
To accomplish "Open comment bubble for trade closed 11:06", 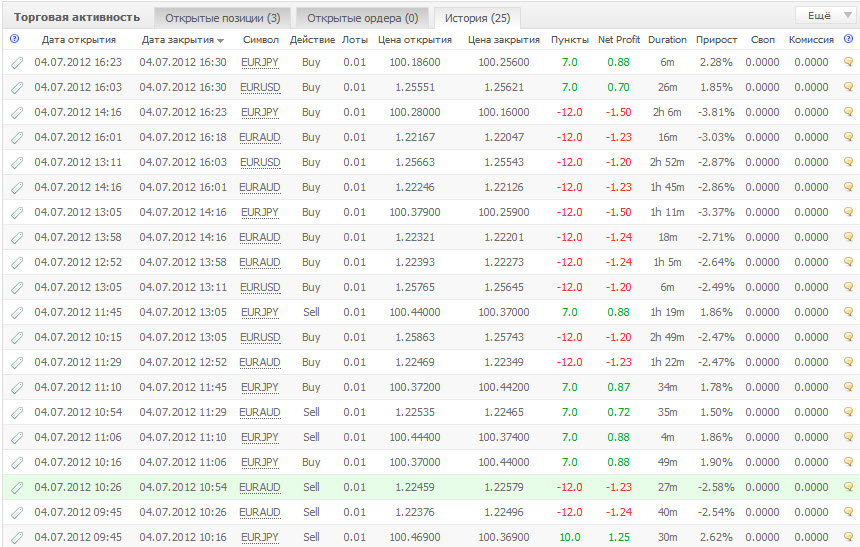I will (x=848, y=461).
